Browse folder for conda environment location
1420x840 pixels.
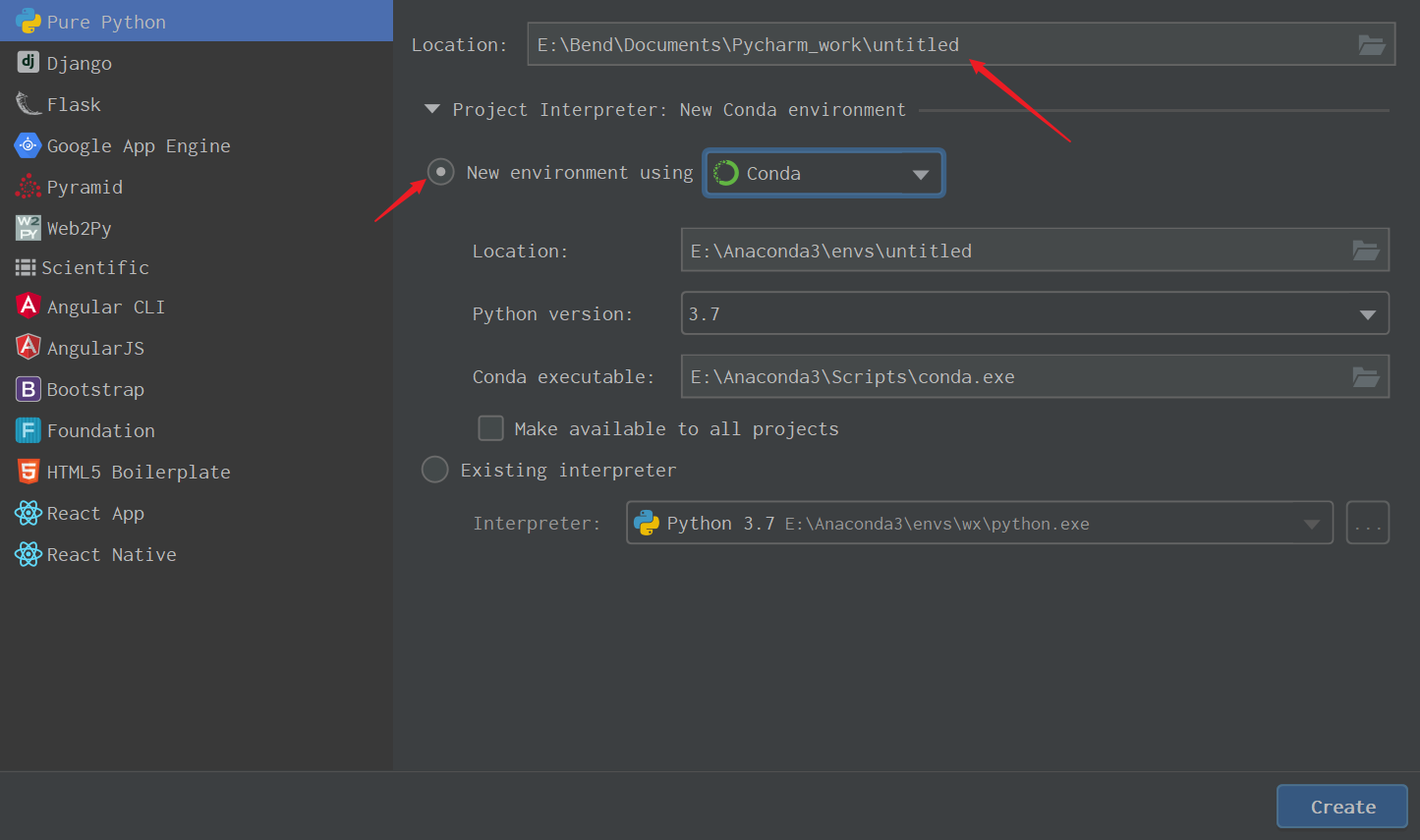1365,251
